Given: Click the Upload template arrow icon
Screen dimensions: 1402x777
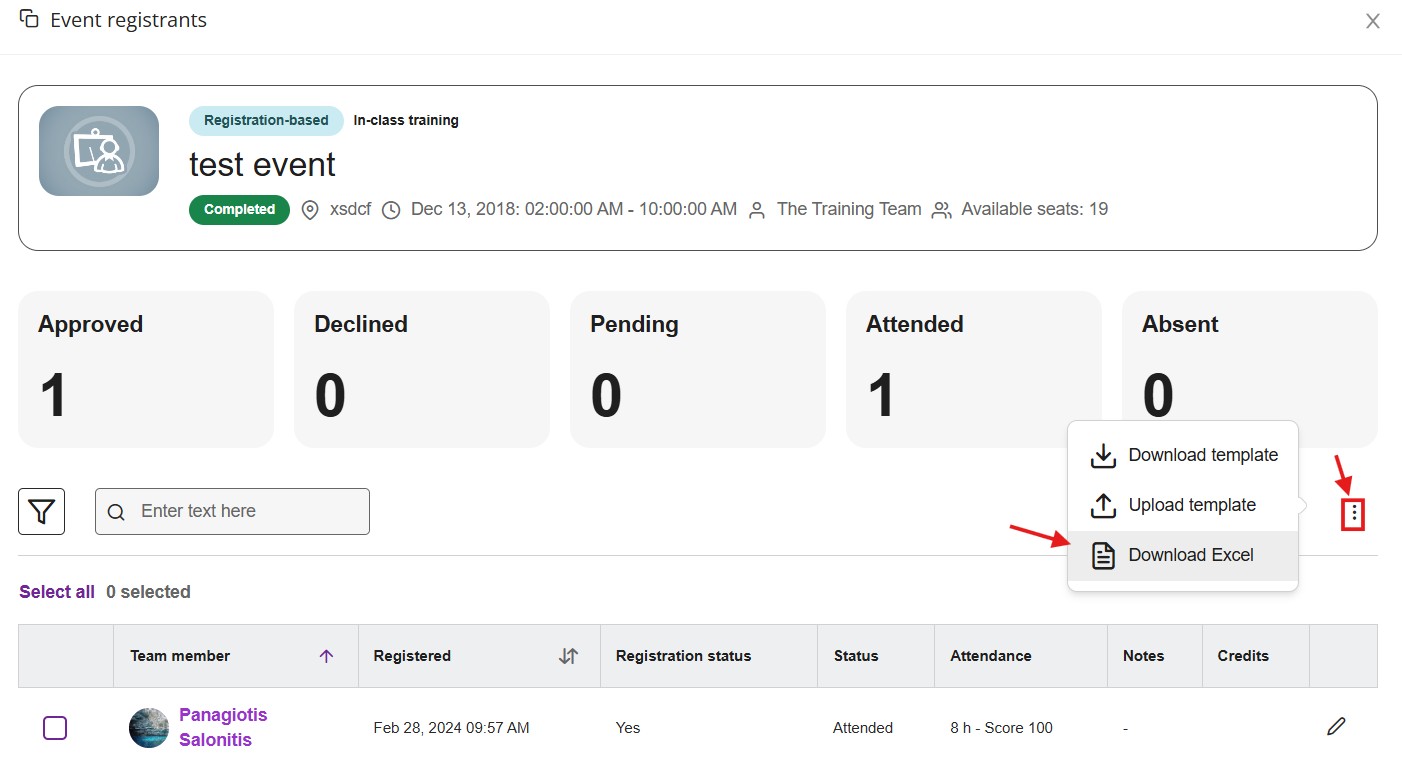Looking at the screenshot, I should coord(1103,506).
